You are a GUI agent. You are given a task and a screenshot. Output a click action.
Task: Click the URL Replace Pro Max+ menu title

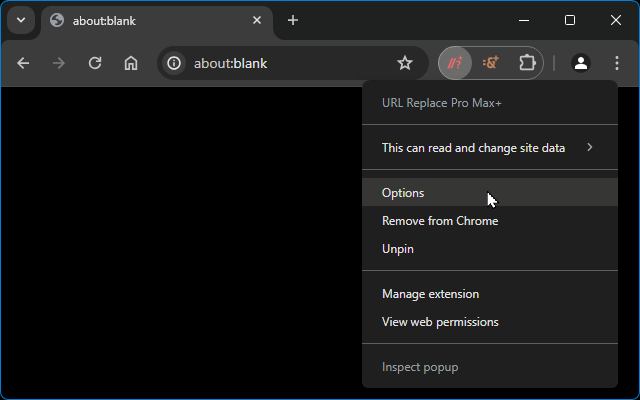tap(441, 103)
